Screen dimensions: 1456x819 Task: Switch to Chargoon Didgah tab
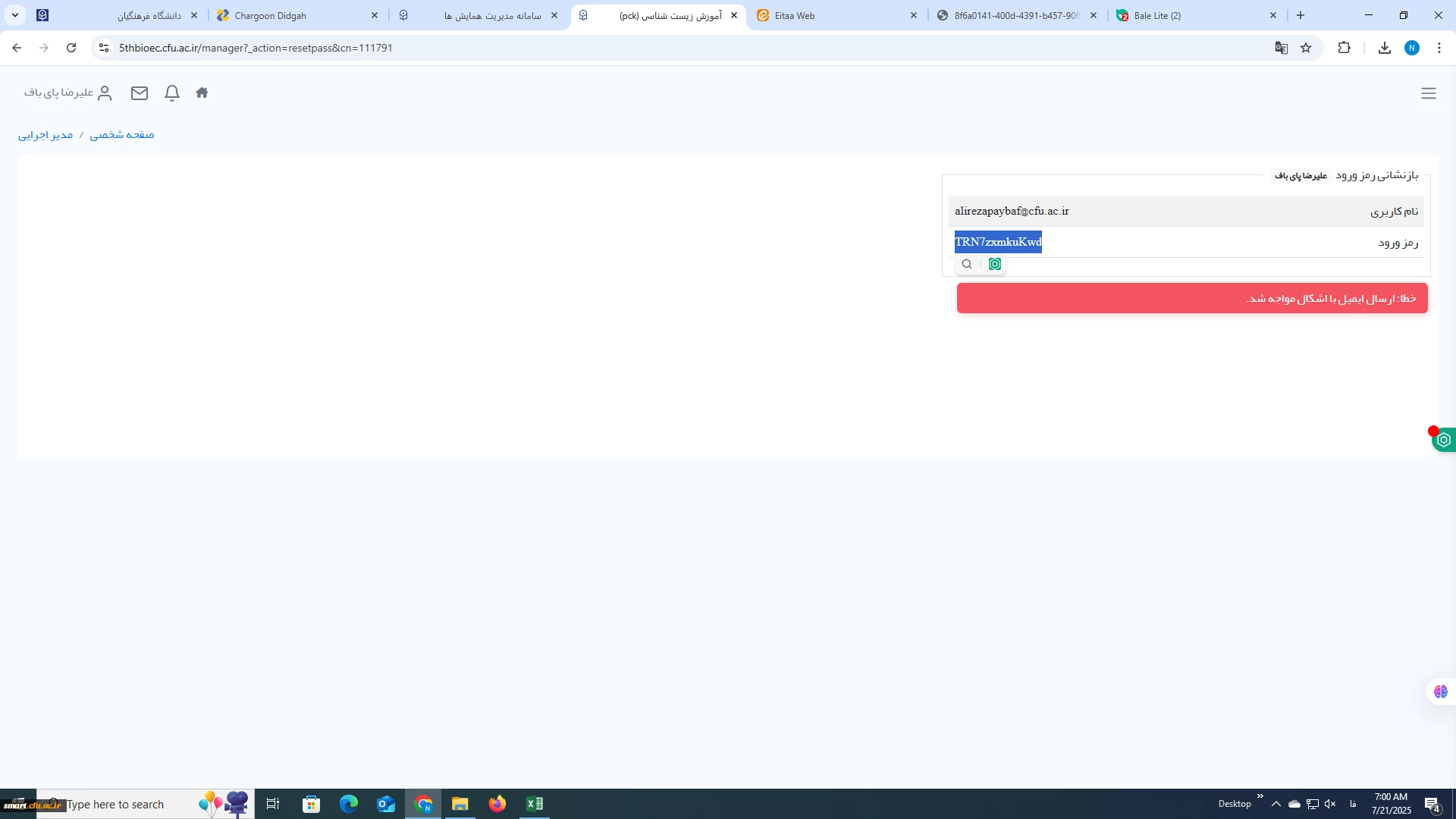[271, 15]
